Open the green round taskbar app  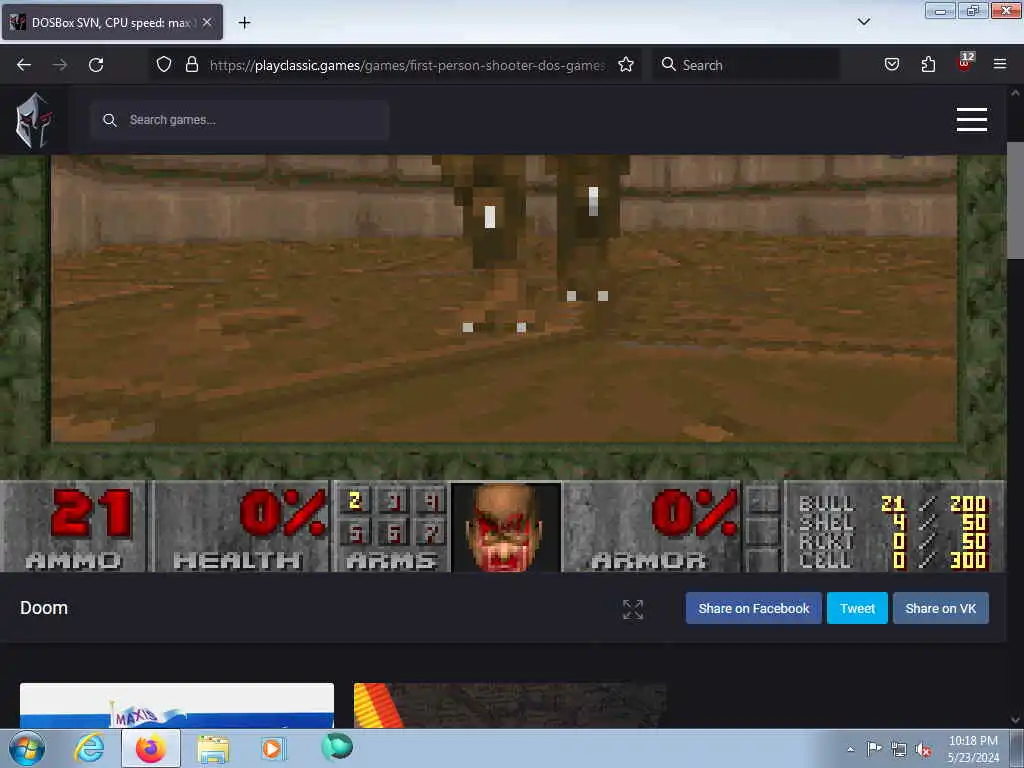(337, 747)
